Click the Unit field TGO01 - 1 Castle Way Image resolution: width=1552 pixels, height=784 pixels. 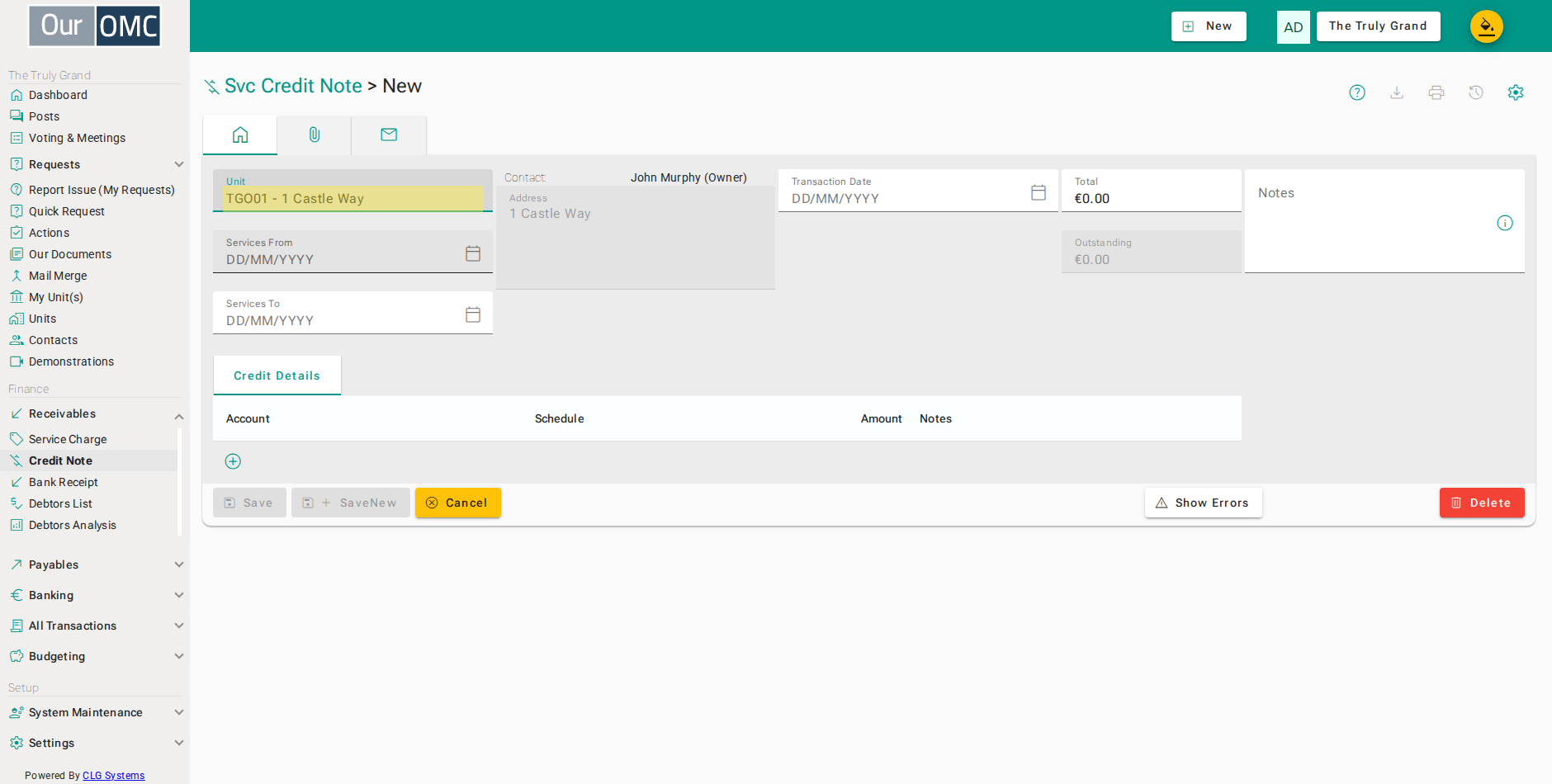(x=353, y=191)
